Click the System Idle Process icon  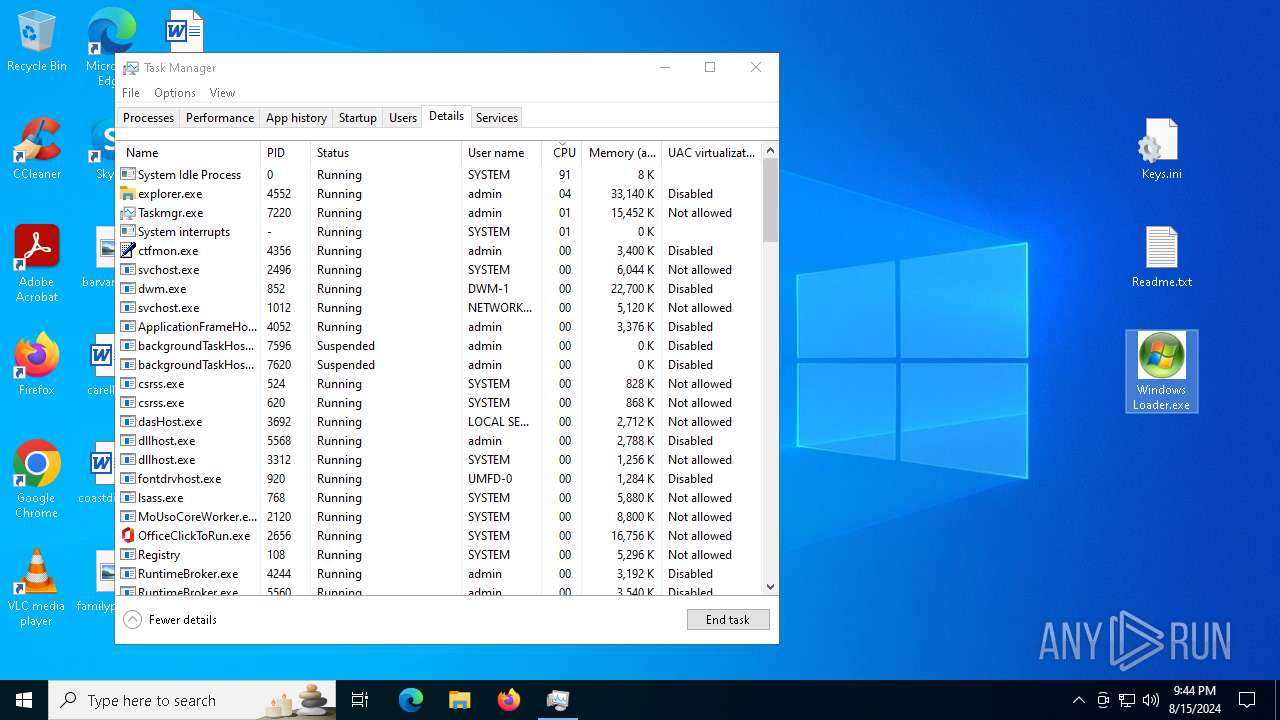(x=128, y=175)
